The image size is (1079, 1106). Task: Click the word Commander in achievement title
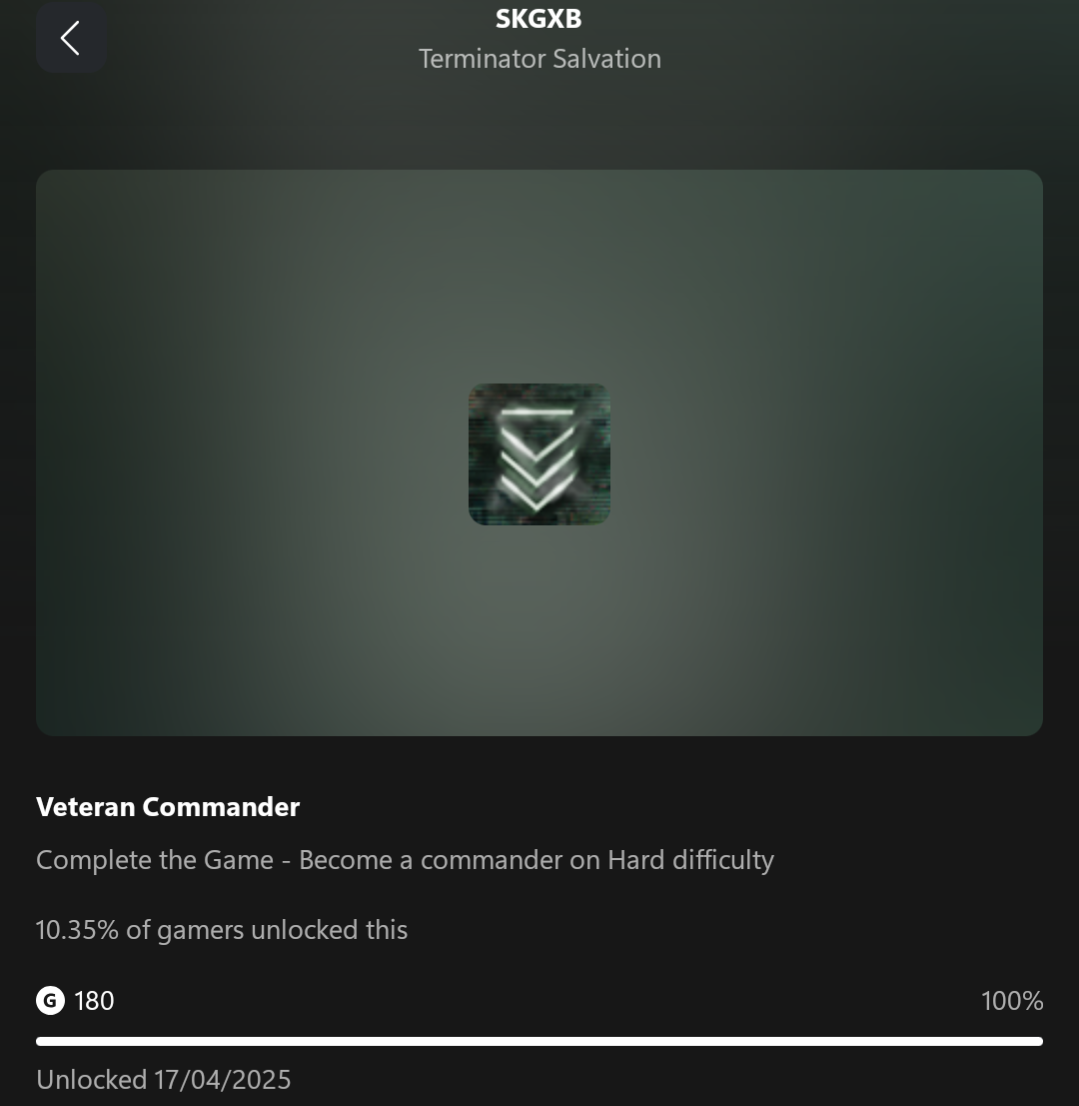coord(221,807)
